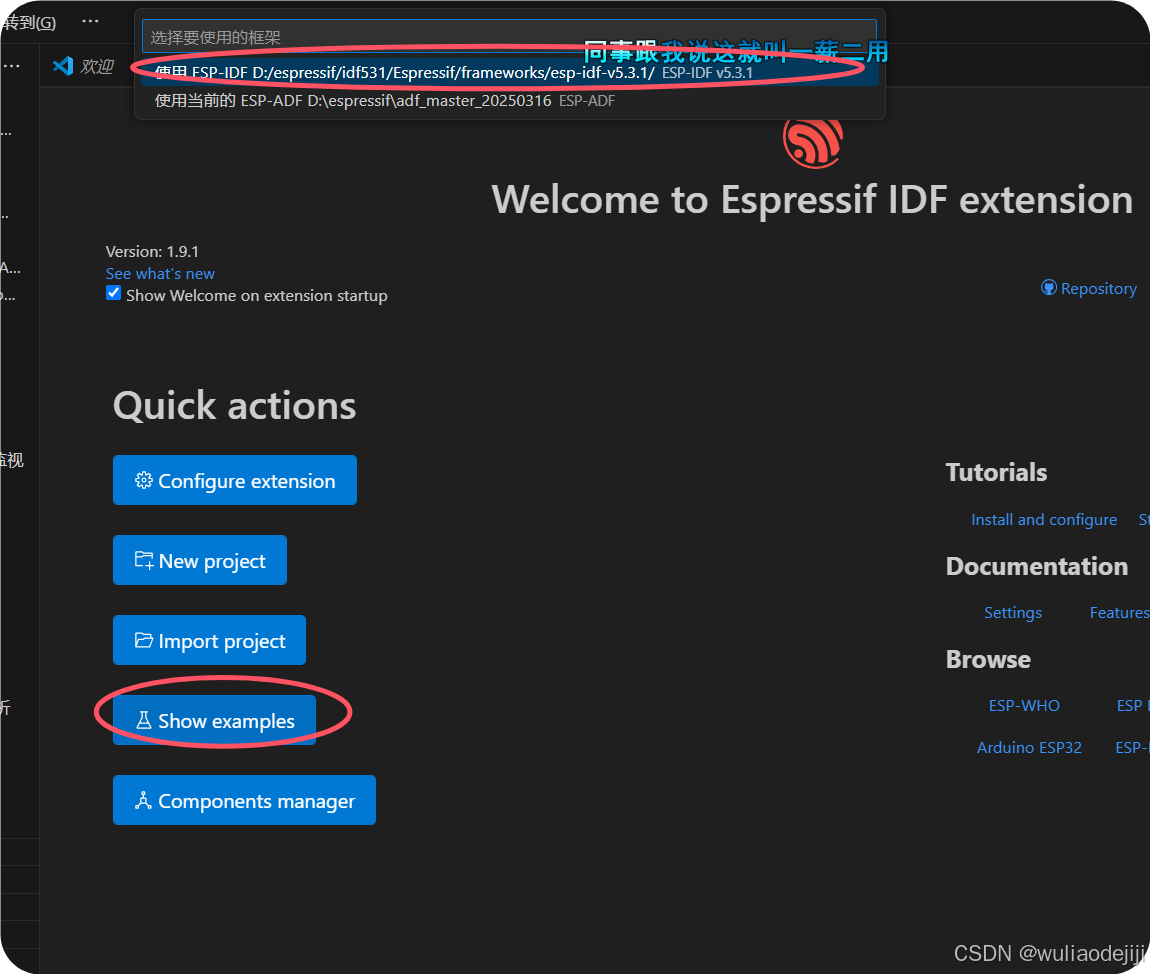
Task: Click the Documentation heading
Action: click(1036, 566)
